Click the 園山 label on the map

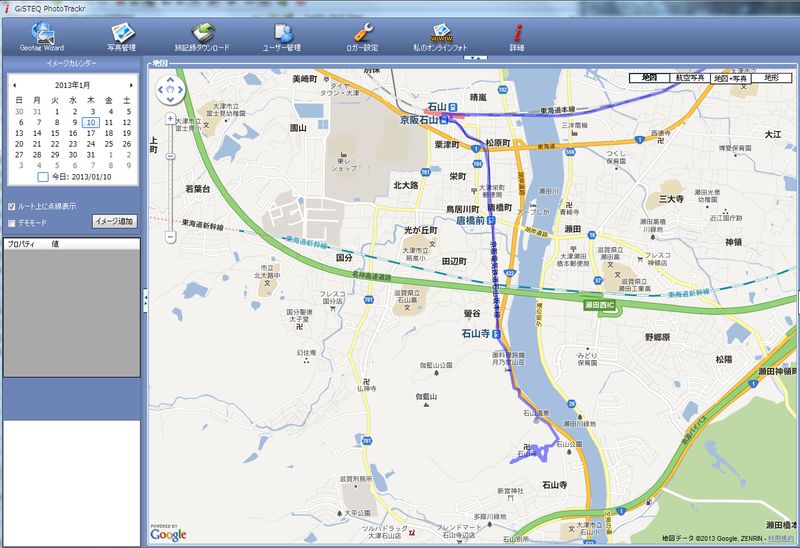click(x=298, y=128)
